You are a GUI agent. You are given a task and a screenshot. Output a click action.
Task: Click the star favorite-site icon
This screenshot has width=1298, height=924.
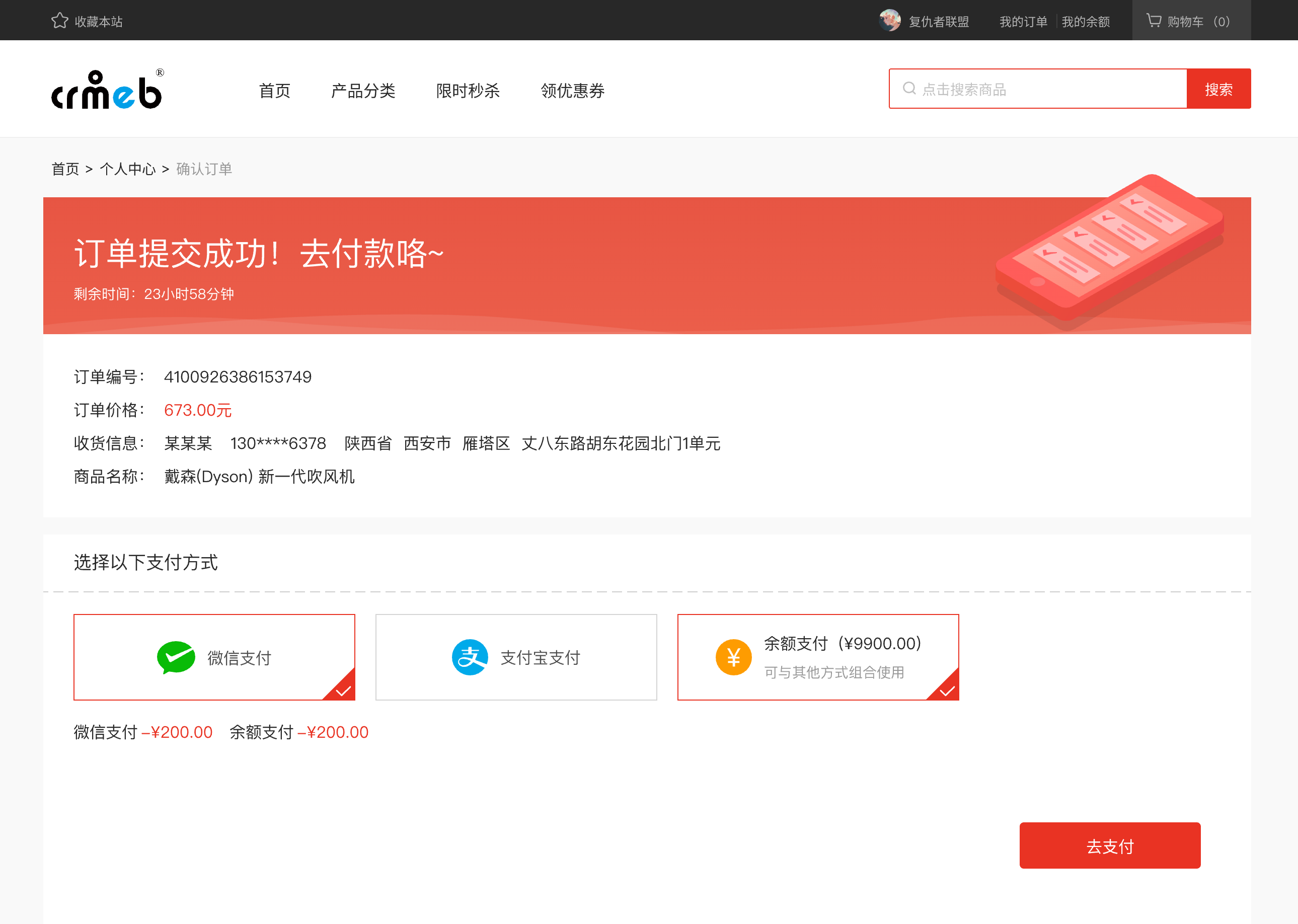coord(60,21)
